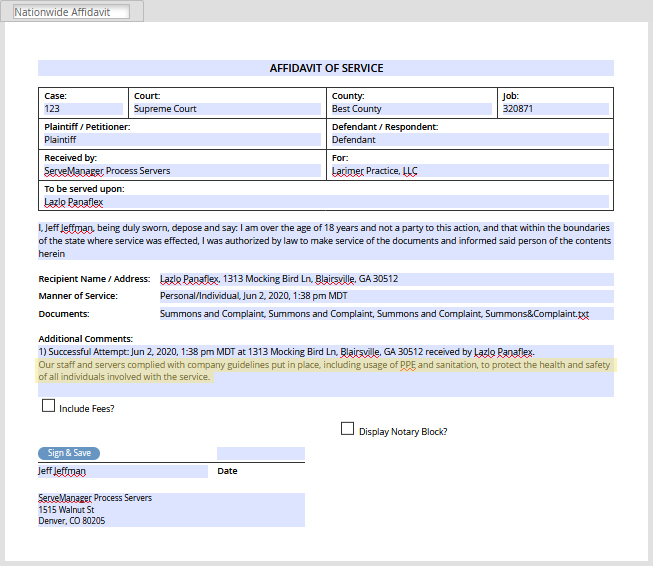Edit the Manner of Service field
This screenshot has width=653, height=566.
coord(386,296)
